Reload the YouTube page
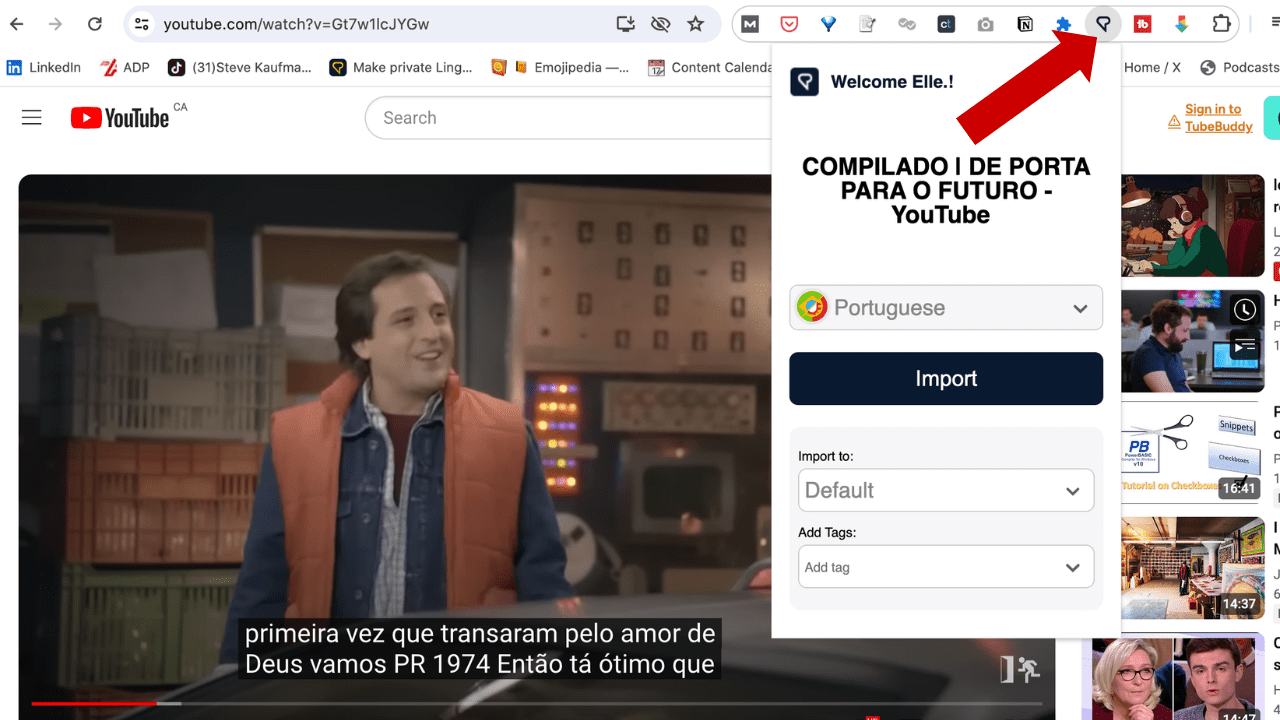The width and height of the screenshot is (1280, 720). tap(94, 24)
